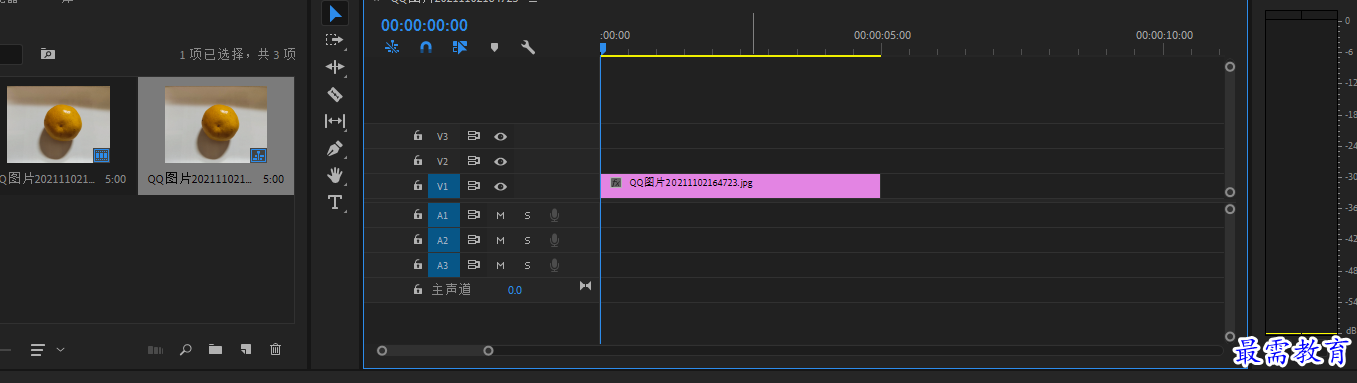Create a new bin folder
Viewport: 1357px width, 383px height.
tap(215, 350)
